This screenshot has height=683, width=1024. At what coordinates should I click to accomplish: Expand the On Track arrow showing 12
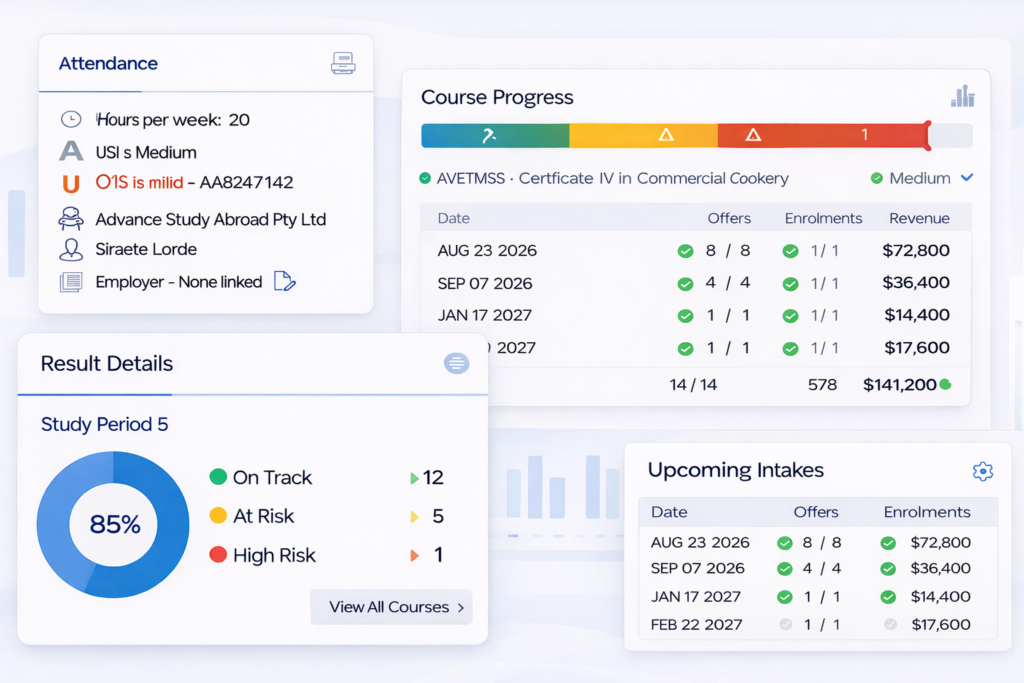click(x=415, y=478)
